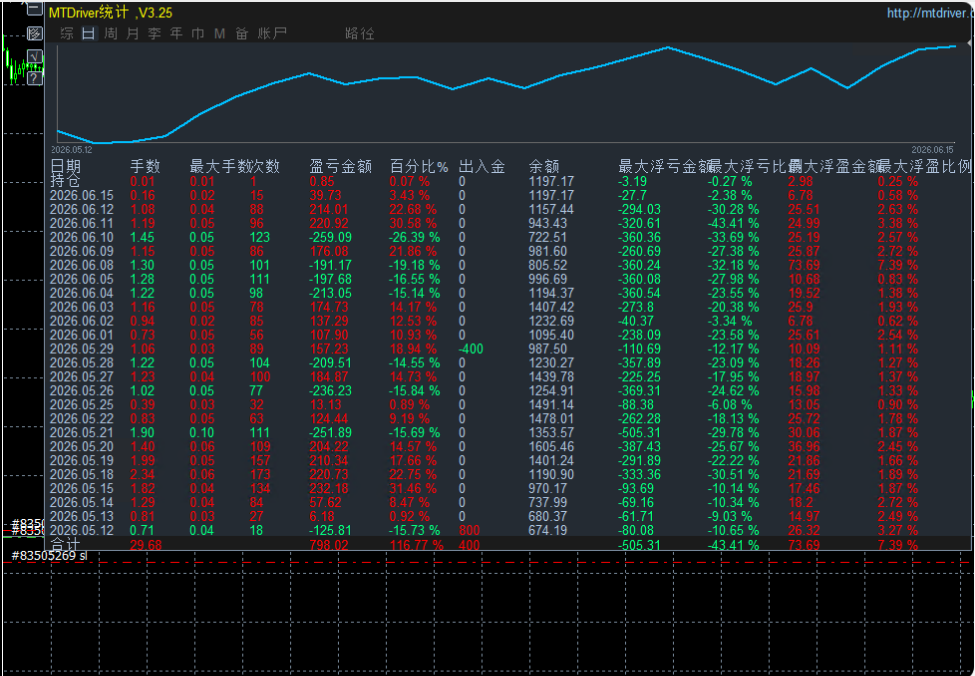Click the #83505269 sl order line label
This screenshot has height=676, width=975.
[x=49, y=555]
